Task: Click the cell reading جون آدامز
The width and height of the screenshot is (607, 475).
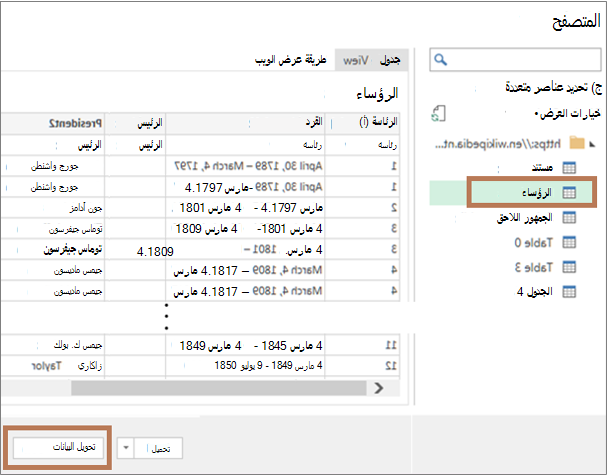Action: tap(53, 208)
